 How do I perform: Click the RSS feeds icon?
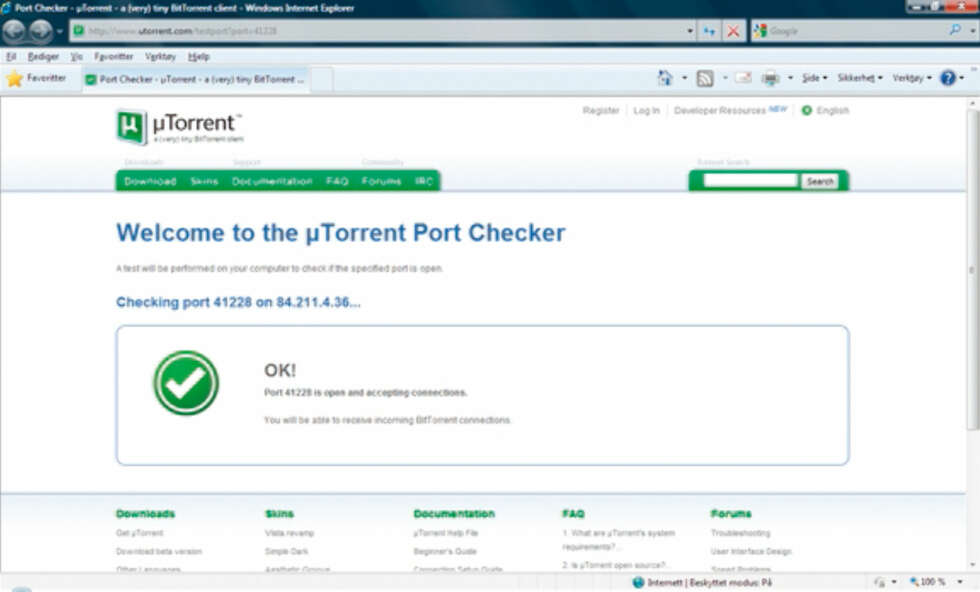[705, 78]
